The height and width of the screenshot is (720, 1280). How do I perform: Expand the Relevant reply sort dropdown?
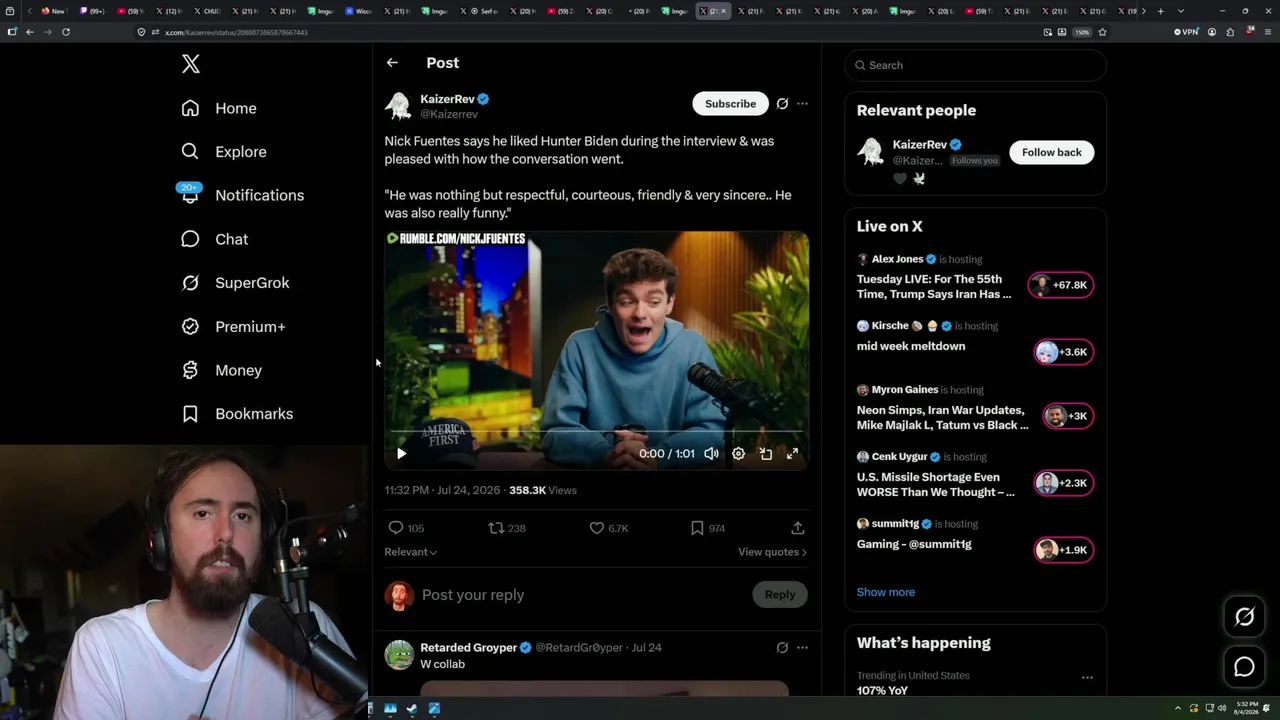tap(411, 552)
